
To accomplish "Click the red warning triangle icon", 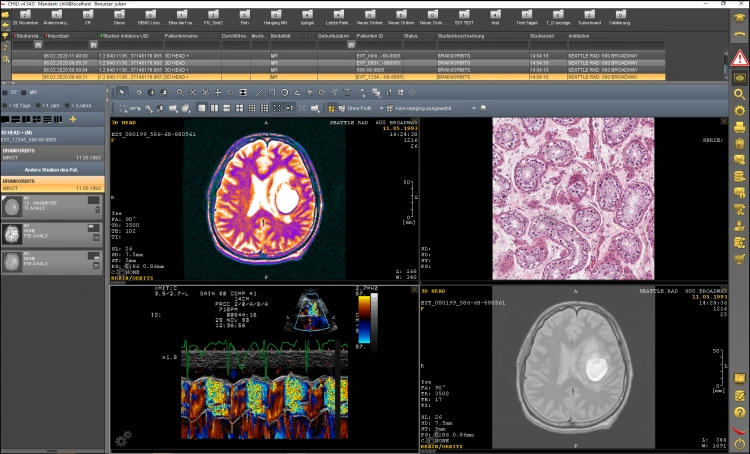I will coord(739,57).
